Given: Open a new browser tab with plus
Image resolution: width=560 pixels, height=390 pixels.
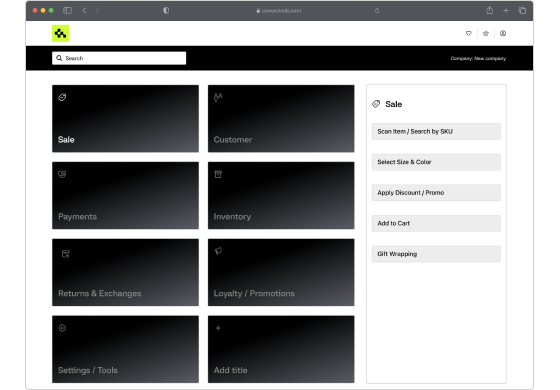Looking at the screenshot, I should [506, 11].
